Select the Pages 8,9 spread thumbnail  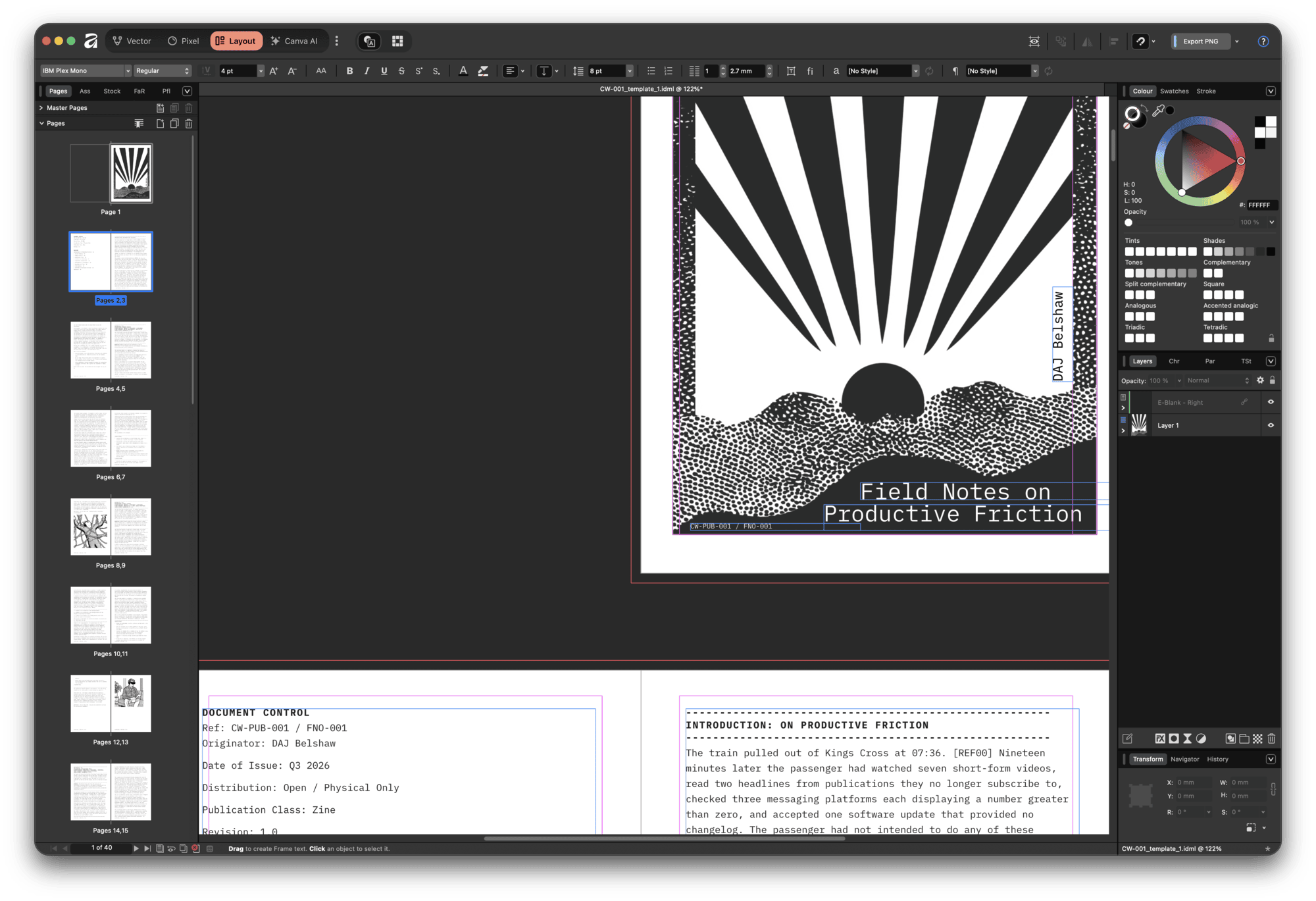[111, 527]
